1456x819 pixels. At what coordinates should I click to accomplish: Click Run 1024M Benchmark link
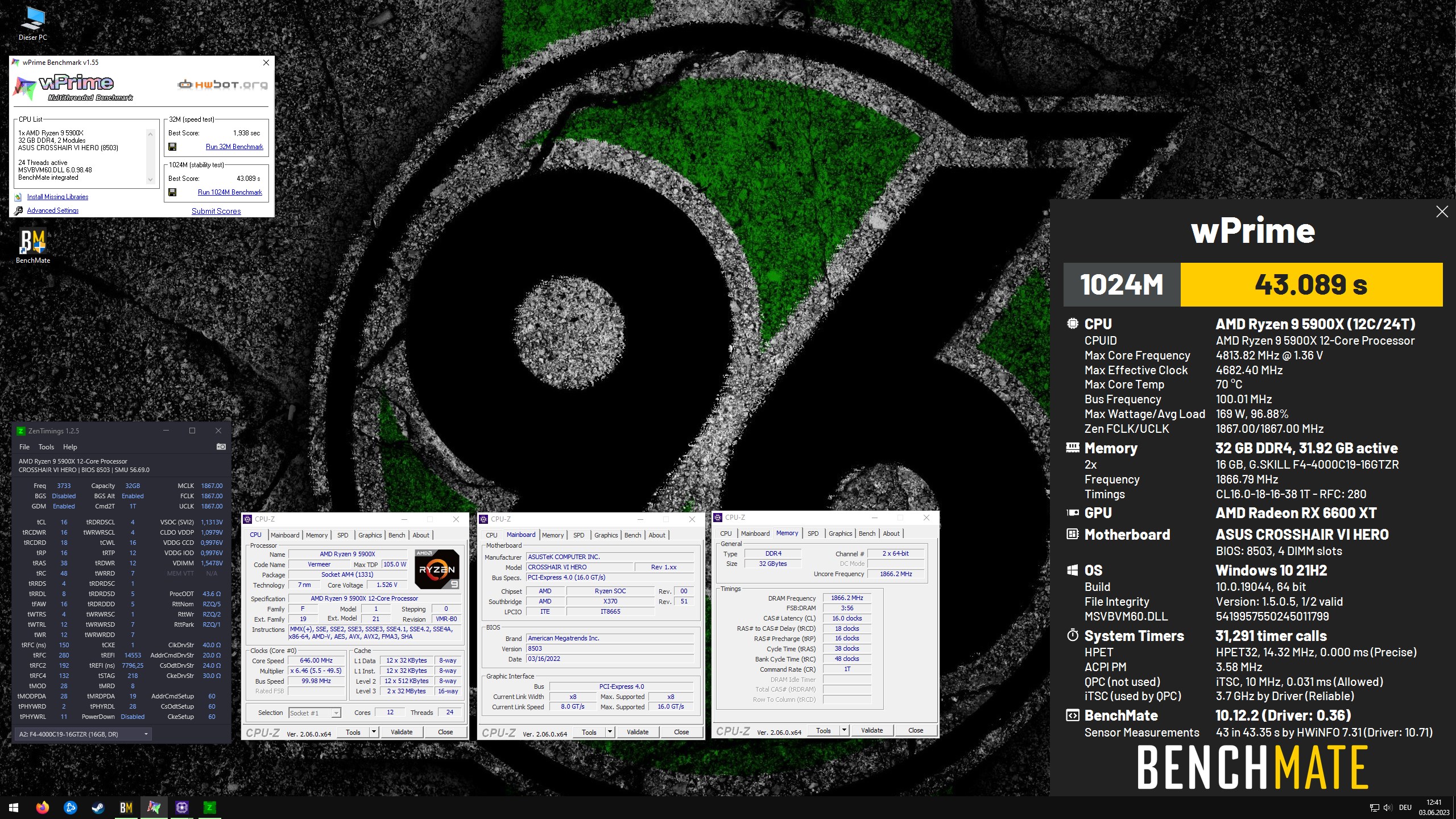(230, 192)
